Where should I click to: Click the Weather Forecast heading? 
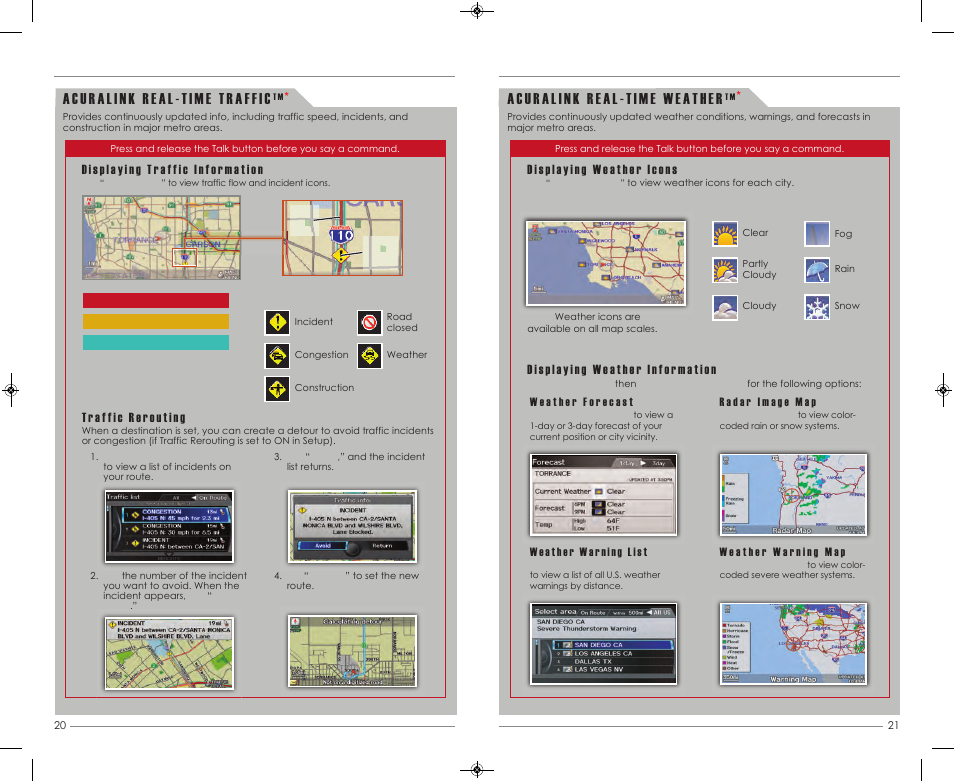(x=582, y=402)
